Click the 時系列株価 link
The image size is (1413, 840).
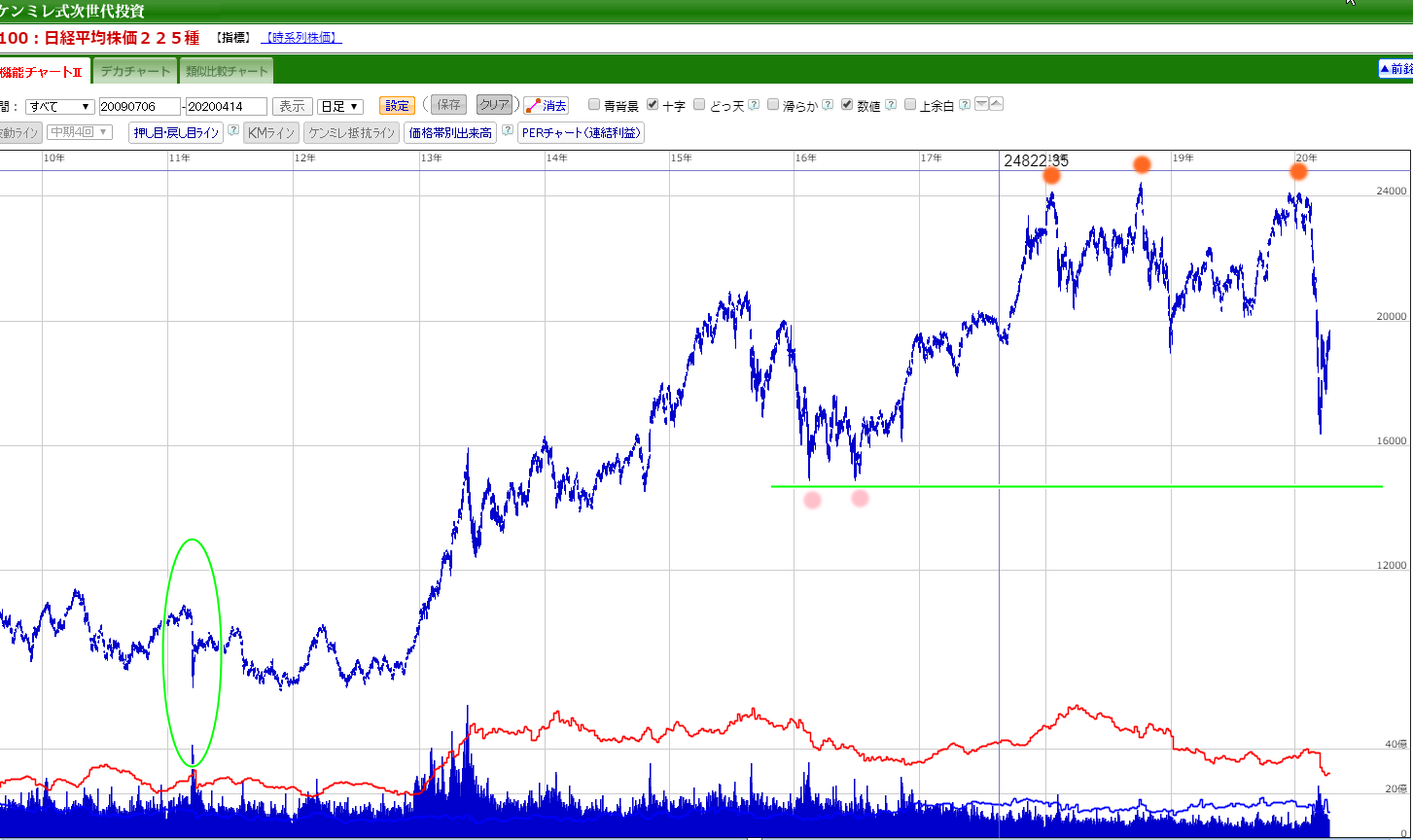(x=301, y=38)
